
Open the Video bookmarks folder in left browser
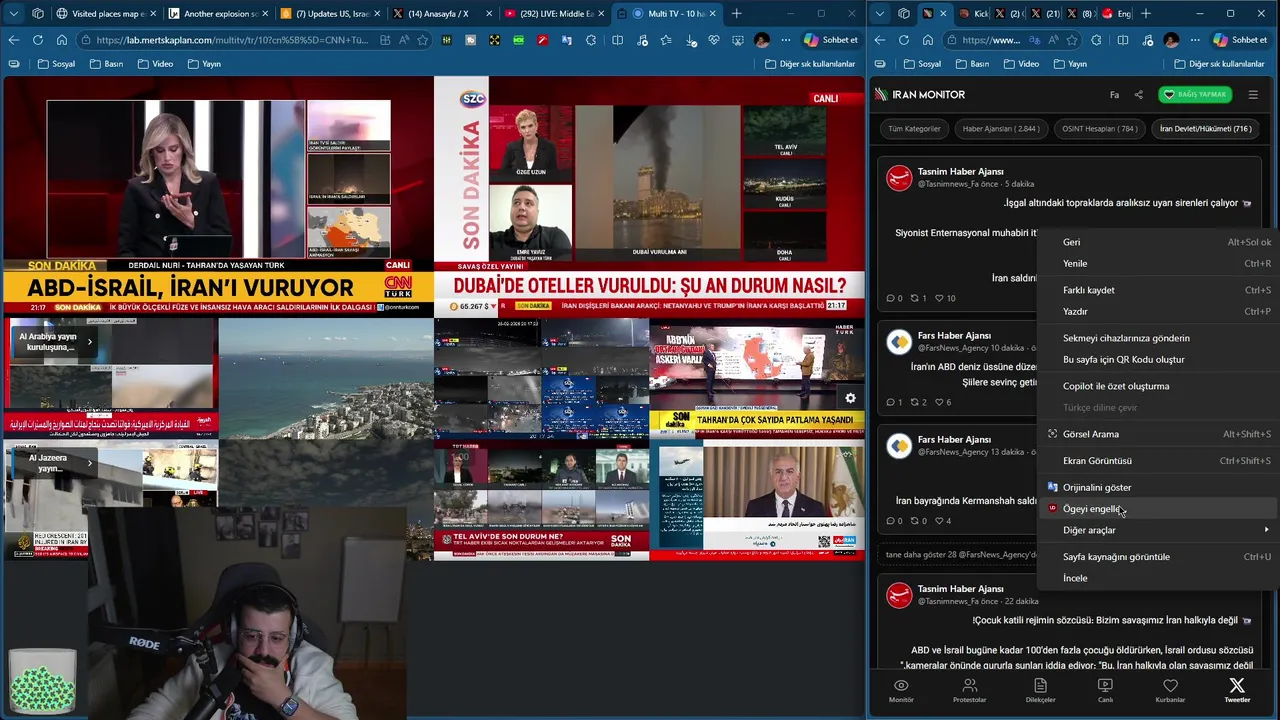[154, 64]
